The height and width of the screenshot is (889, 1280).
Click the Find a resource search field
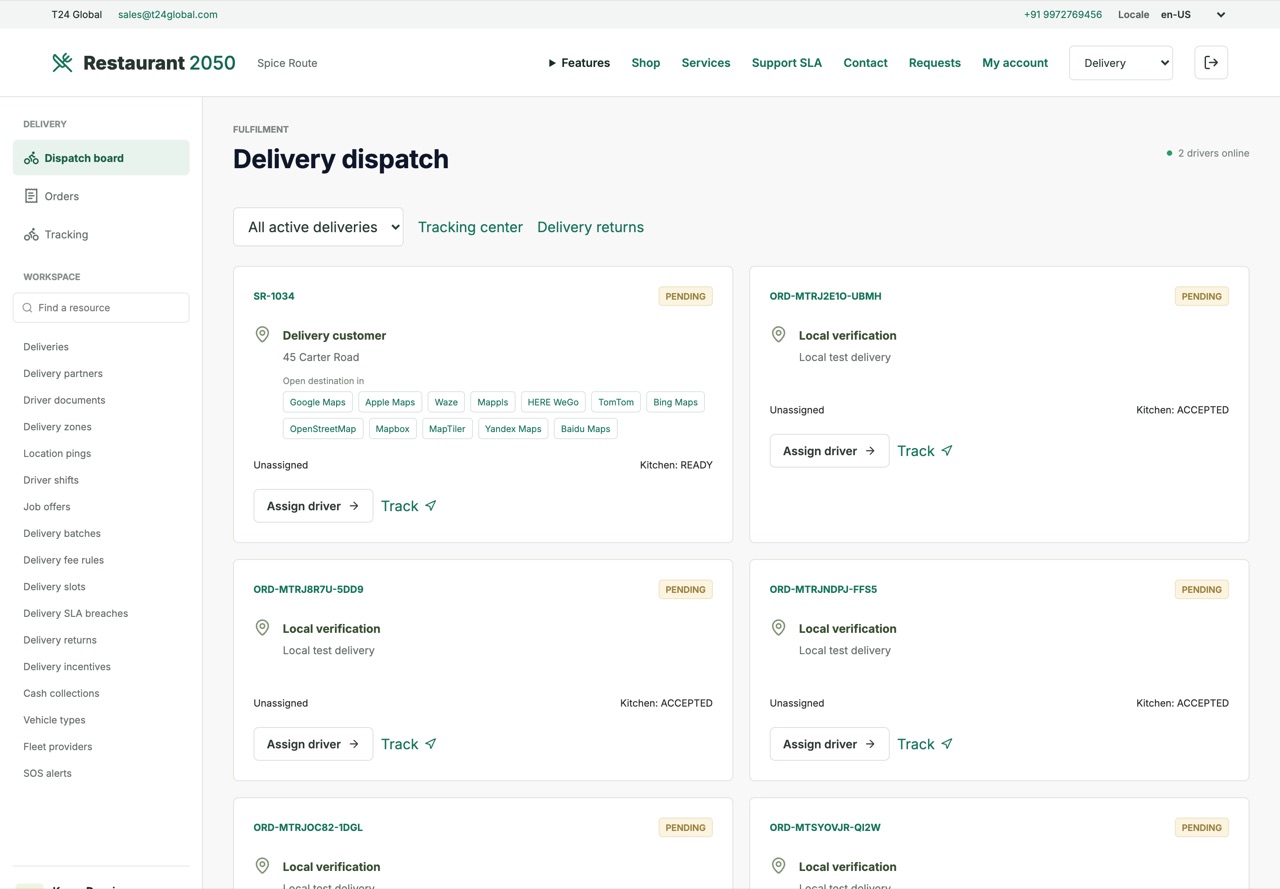[101, 308]
